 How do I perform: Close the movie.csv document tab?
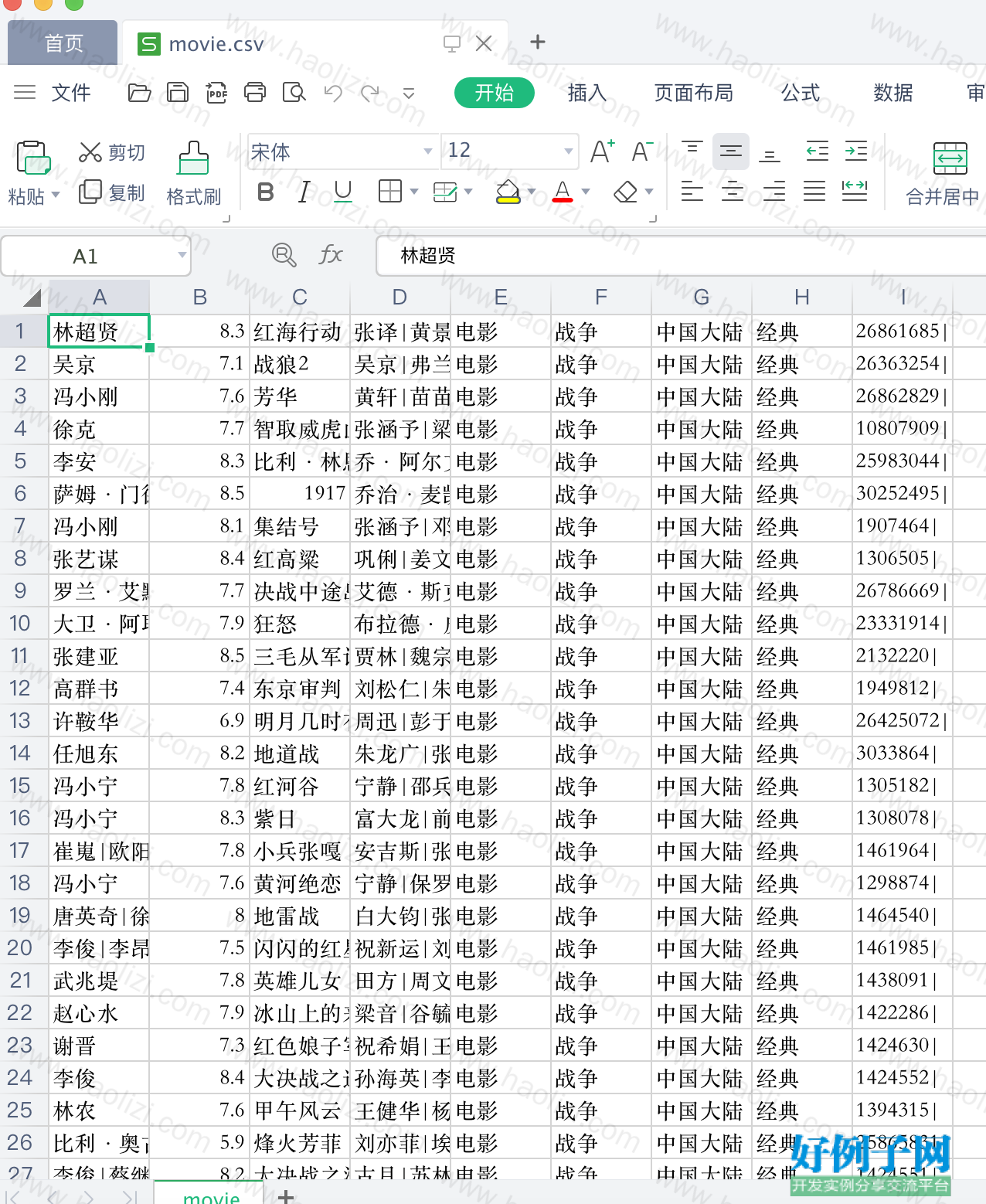coord(484,43)
